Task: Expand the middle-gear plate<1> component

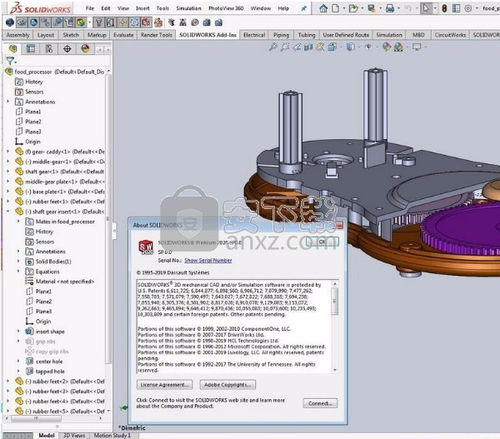Action: click(8, 181)
